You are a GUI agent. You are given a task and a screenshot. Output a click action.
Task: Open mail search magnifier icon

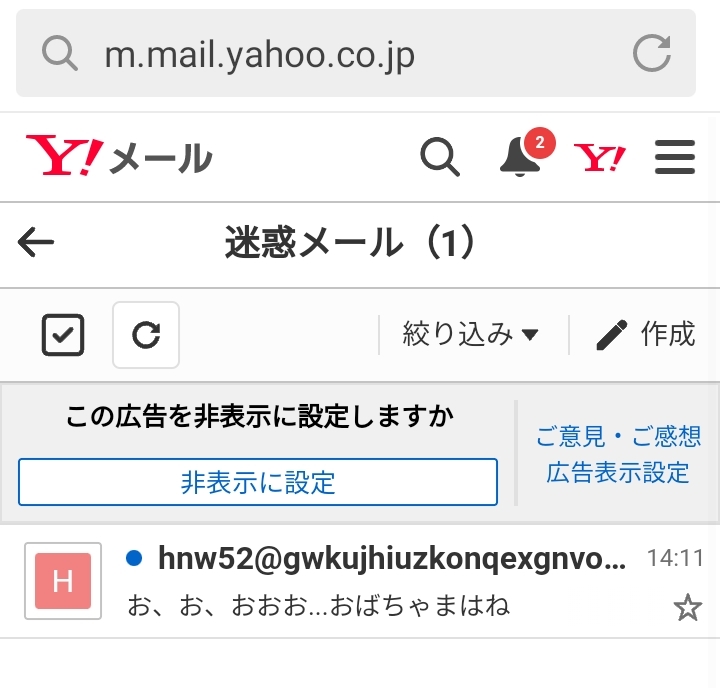440,157
